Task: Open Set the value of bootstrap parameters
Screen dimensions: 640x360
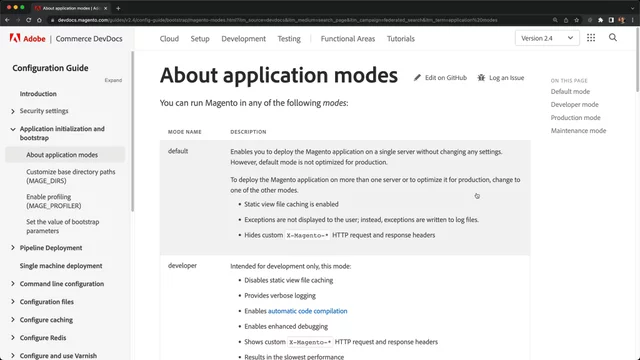Action: [x=62, y=226]
